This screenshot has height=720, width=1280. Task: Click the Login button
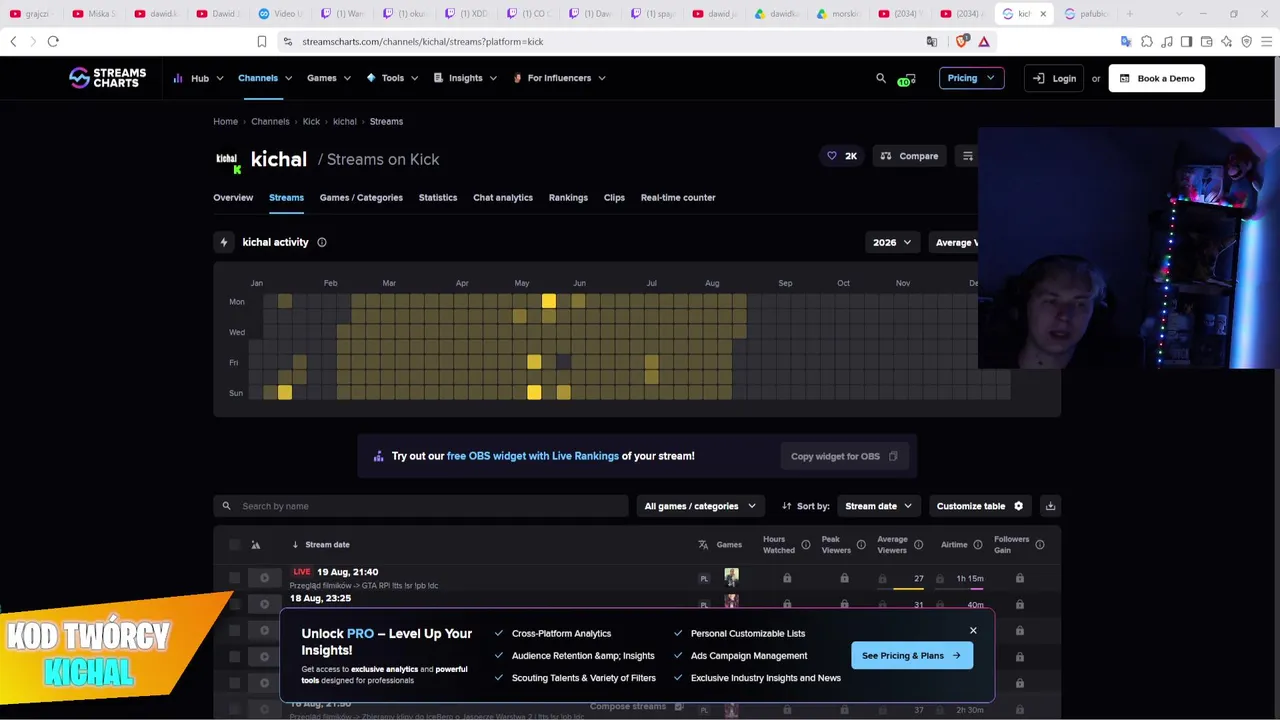click(1054, 78)
